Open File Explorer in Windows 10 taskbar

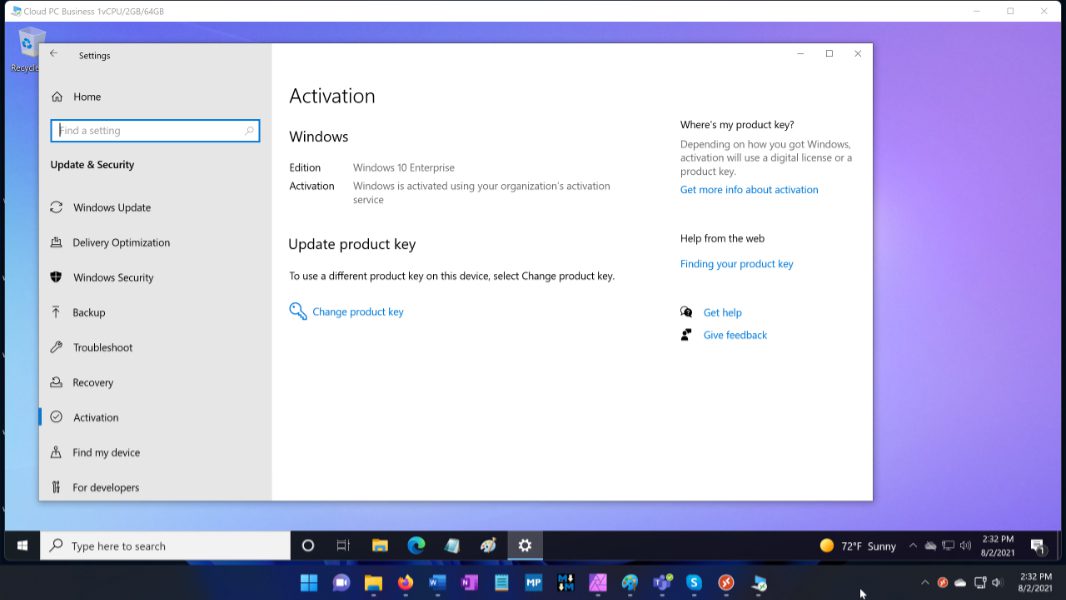(x=380, y=546)
